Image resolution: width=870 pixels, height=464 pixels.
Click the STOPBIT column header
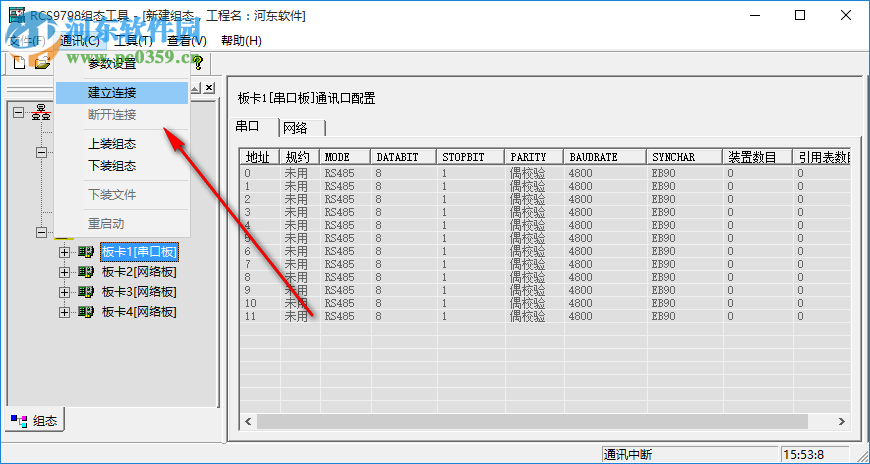click(471, 157)
